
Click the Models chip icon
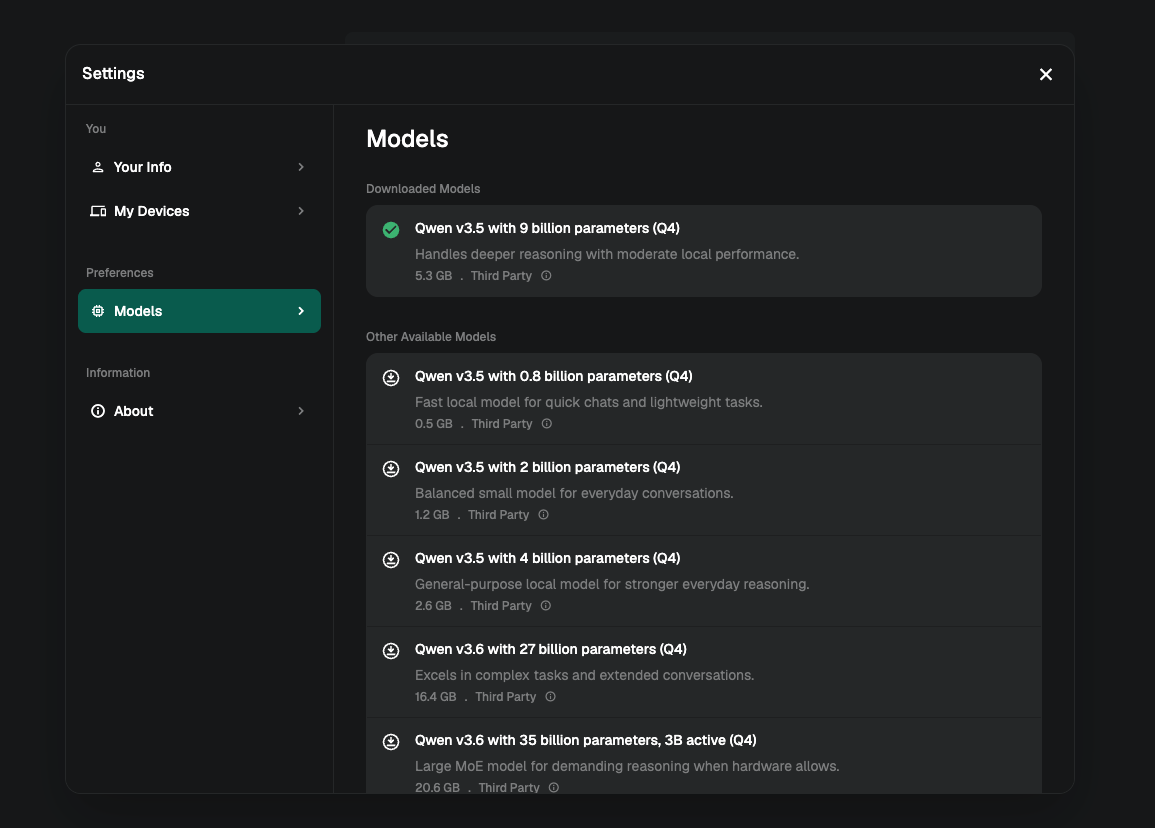coord(98,311)
